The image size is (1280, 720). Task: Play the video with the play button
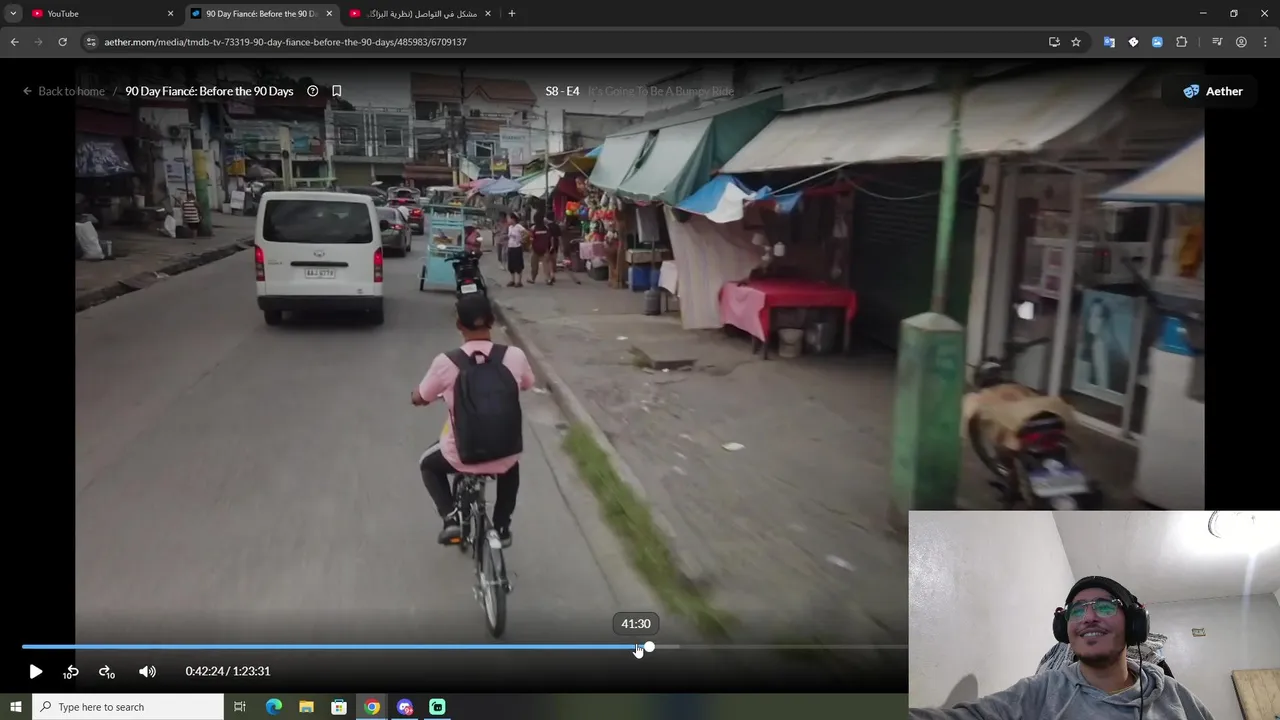click(x=35, y=672)
